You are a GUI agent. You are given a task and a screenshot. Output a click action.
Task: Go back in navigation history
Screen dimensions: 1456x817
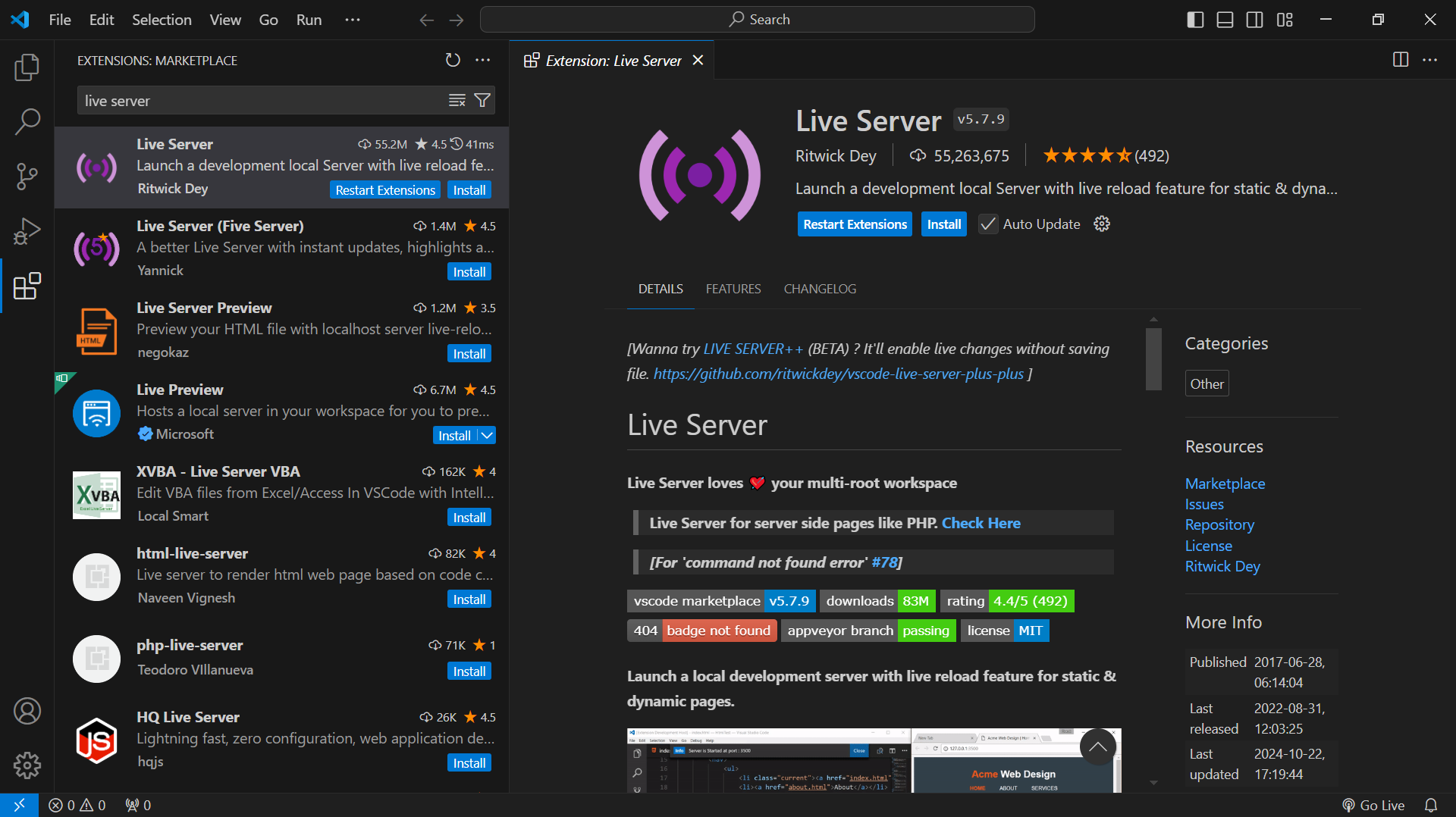(427, 20)
